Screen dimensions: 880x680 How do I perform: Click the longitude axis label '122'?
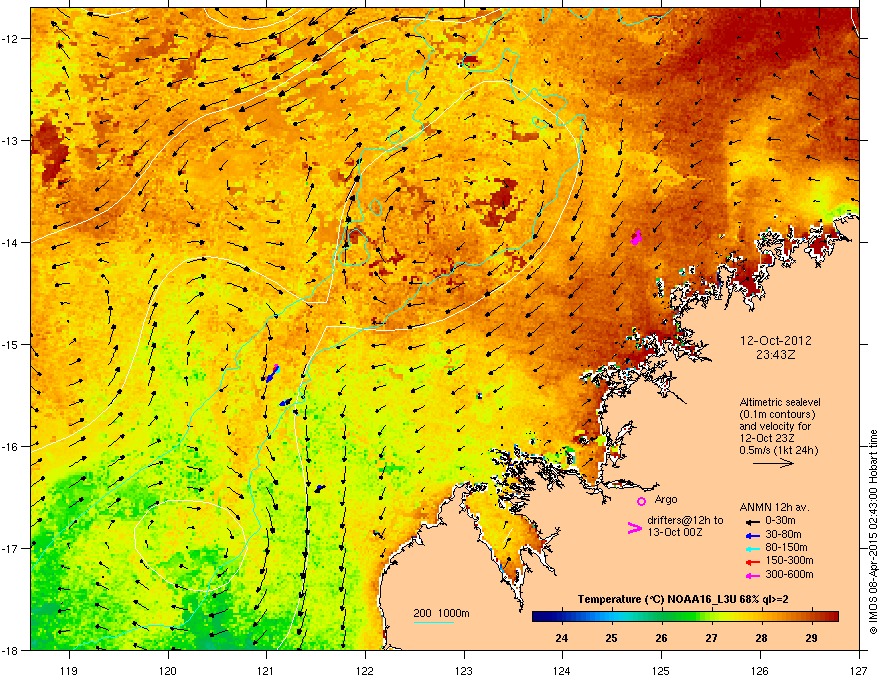pos(365,670)
